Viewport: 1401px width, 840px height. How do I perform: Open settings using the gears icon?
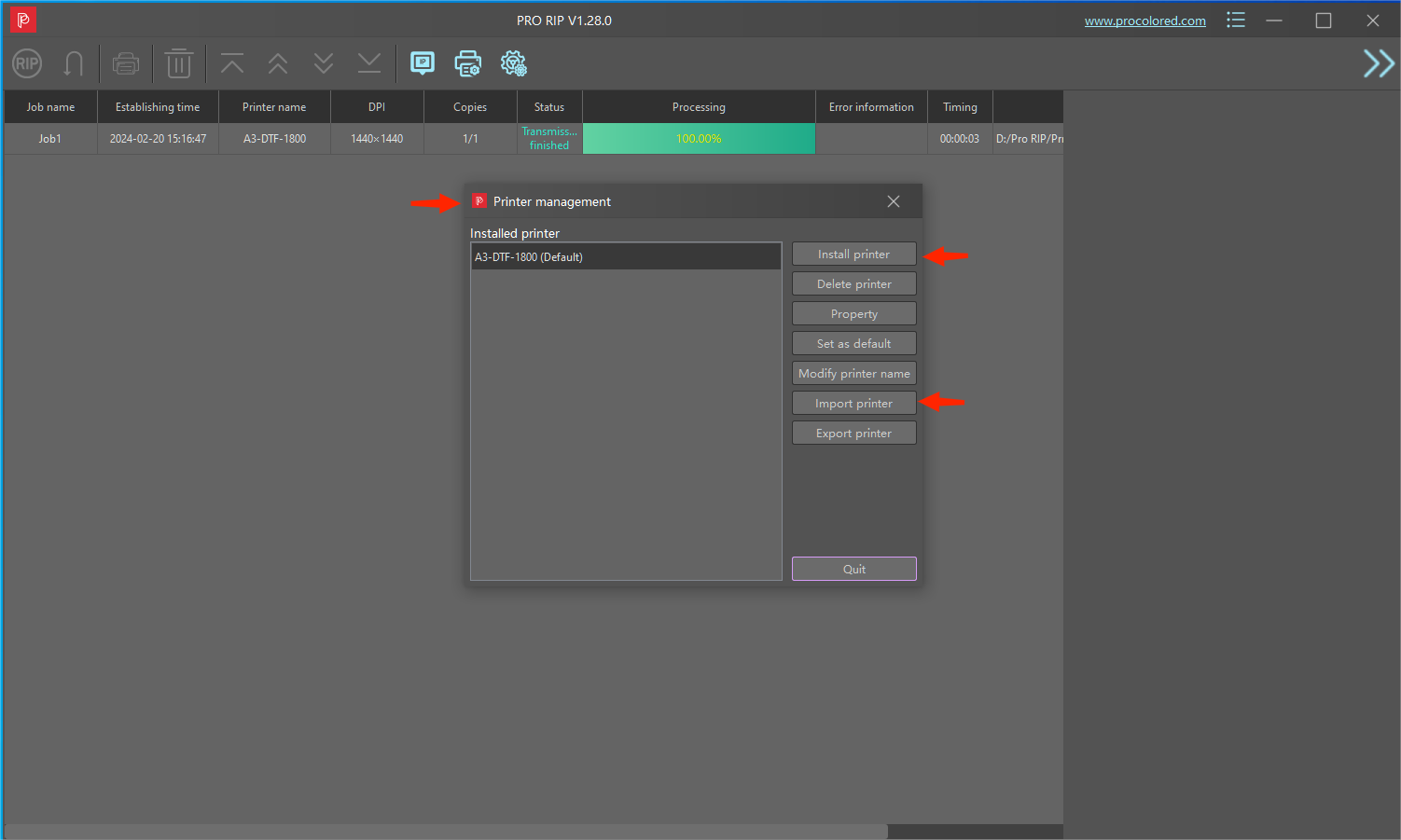point(513,63)
